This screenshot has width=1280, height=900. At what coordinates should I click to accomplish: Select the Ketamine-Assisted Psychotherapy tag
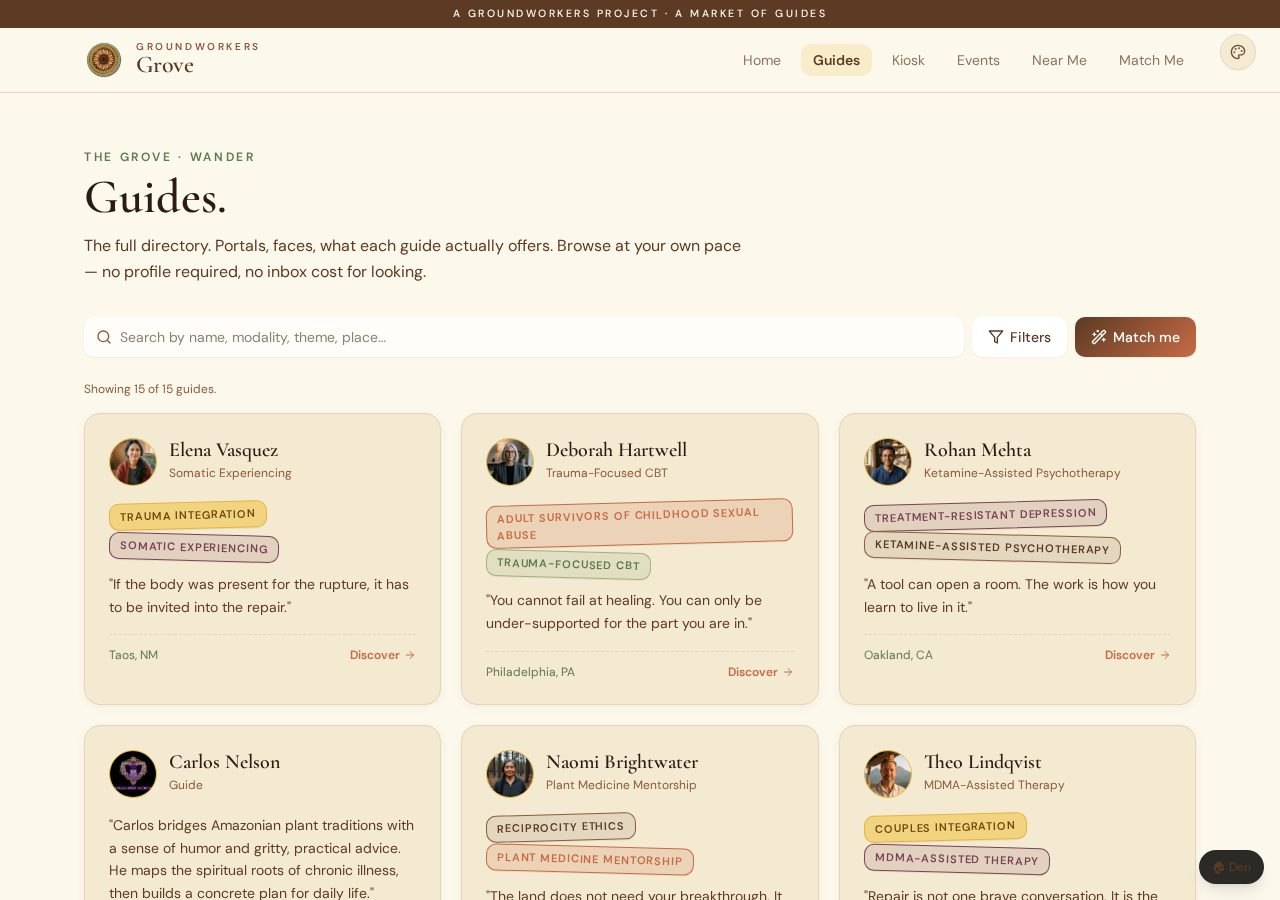click(992, 548)
